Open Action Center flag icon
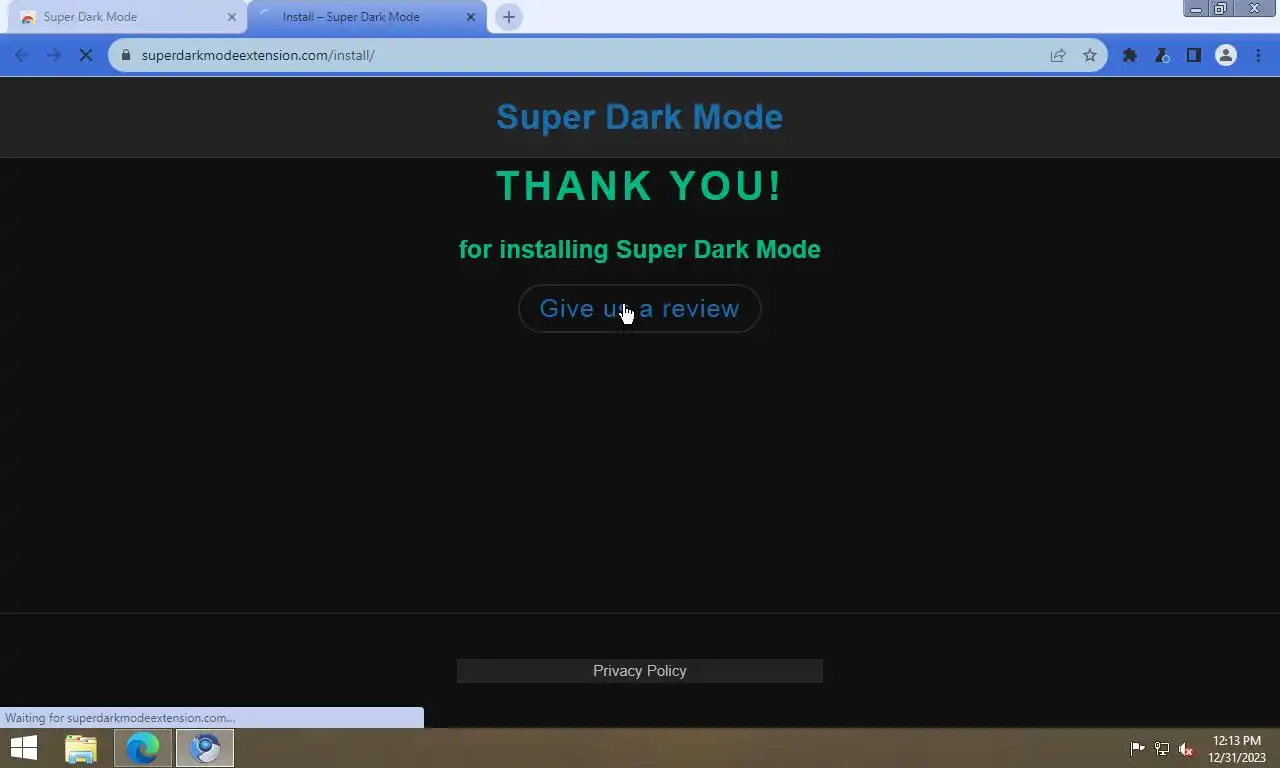Screen dimensions: 1280x768 point(1137,748)
